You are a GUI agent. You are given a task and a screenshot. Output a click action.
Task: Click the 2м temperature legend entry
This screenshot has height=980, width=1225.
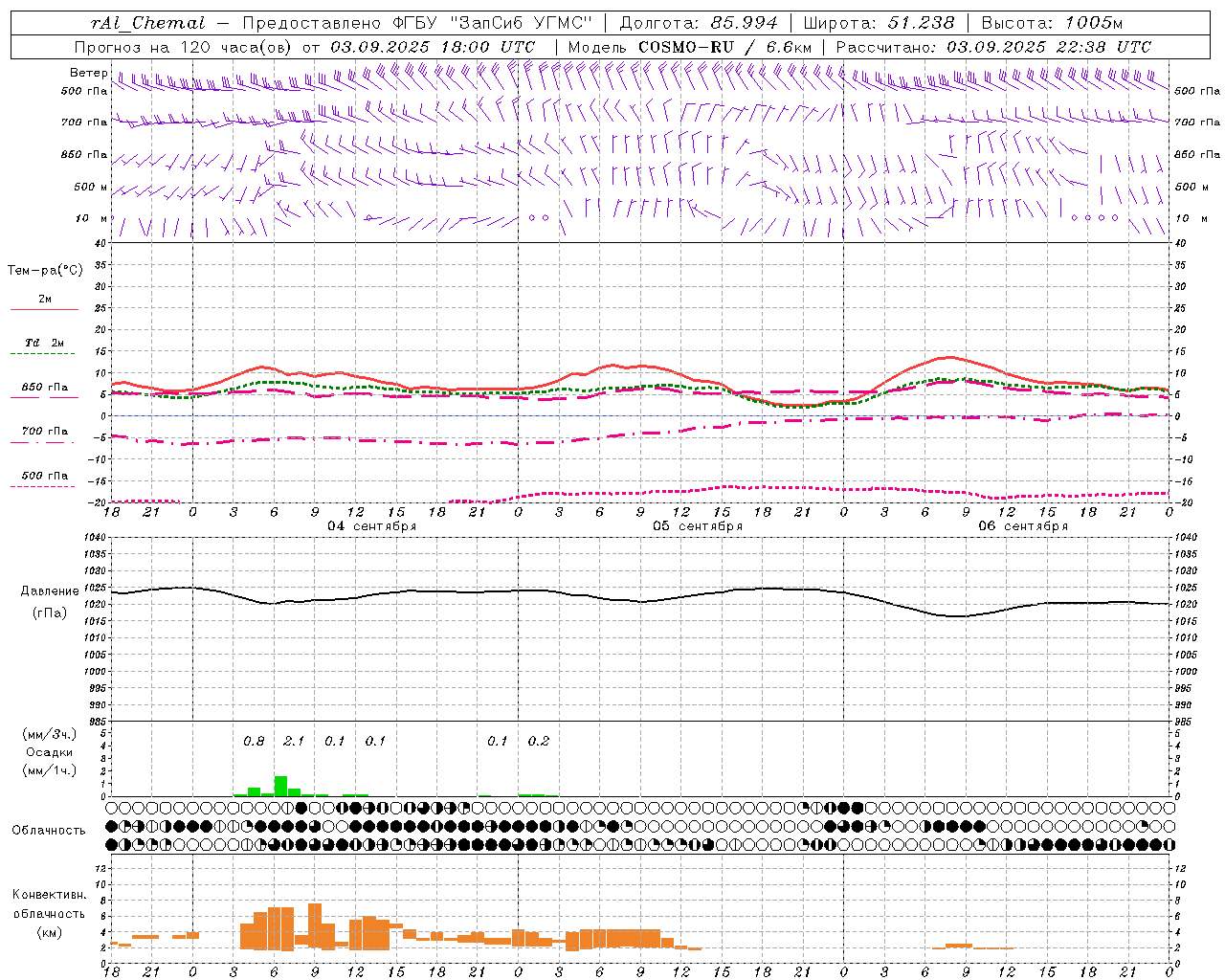coord(45,300)
